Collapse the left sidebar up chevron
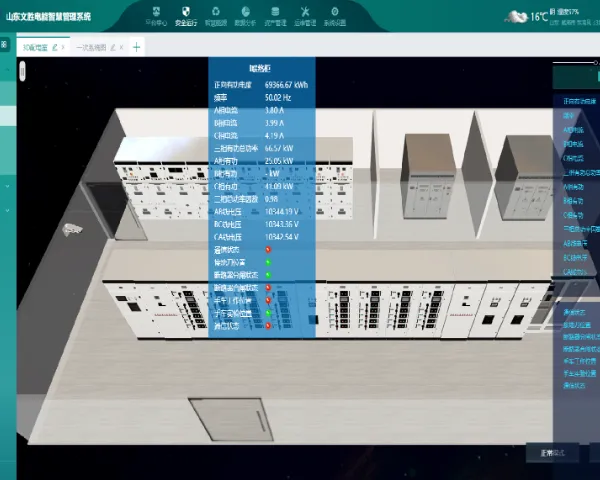This screenshot has width=600, height=480. 7,70
